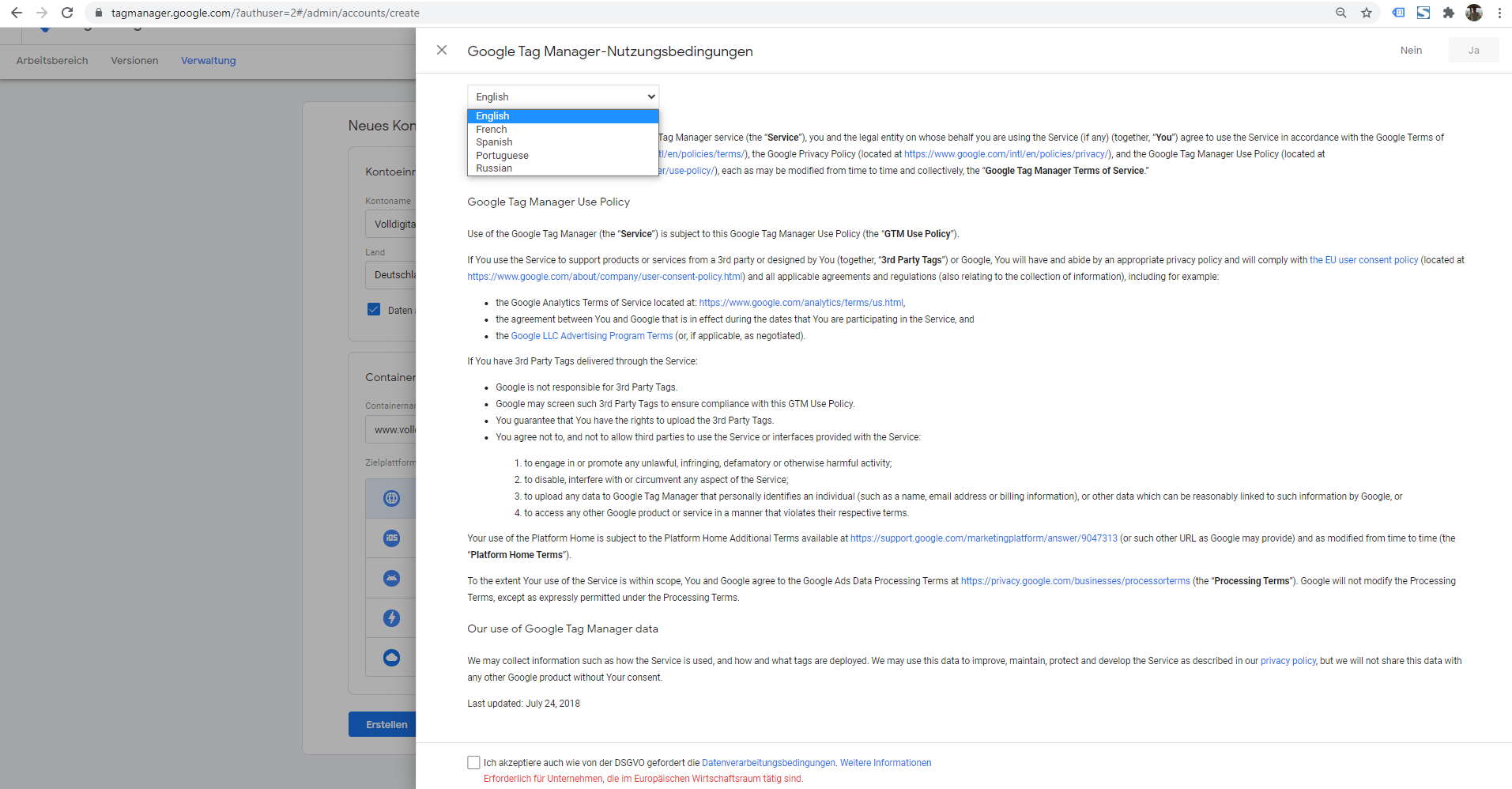Uncheck the Daten checkbox in Kontoeinrichtung
The image size is (1512, 789).
pyautogui.click(x=374, y=309)
